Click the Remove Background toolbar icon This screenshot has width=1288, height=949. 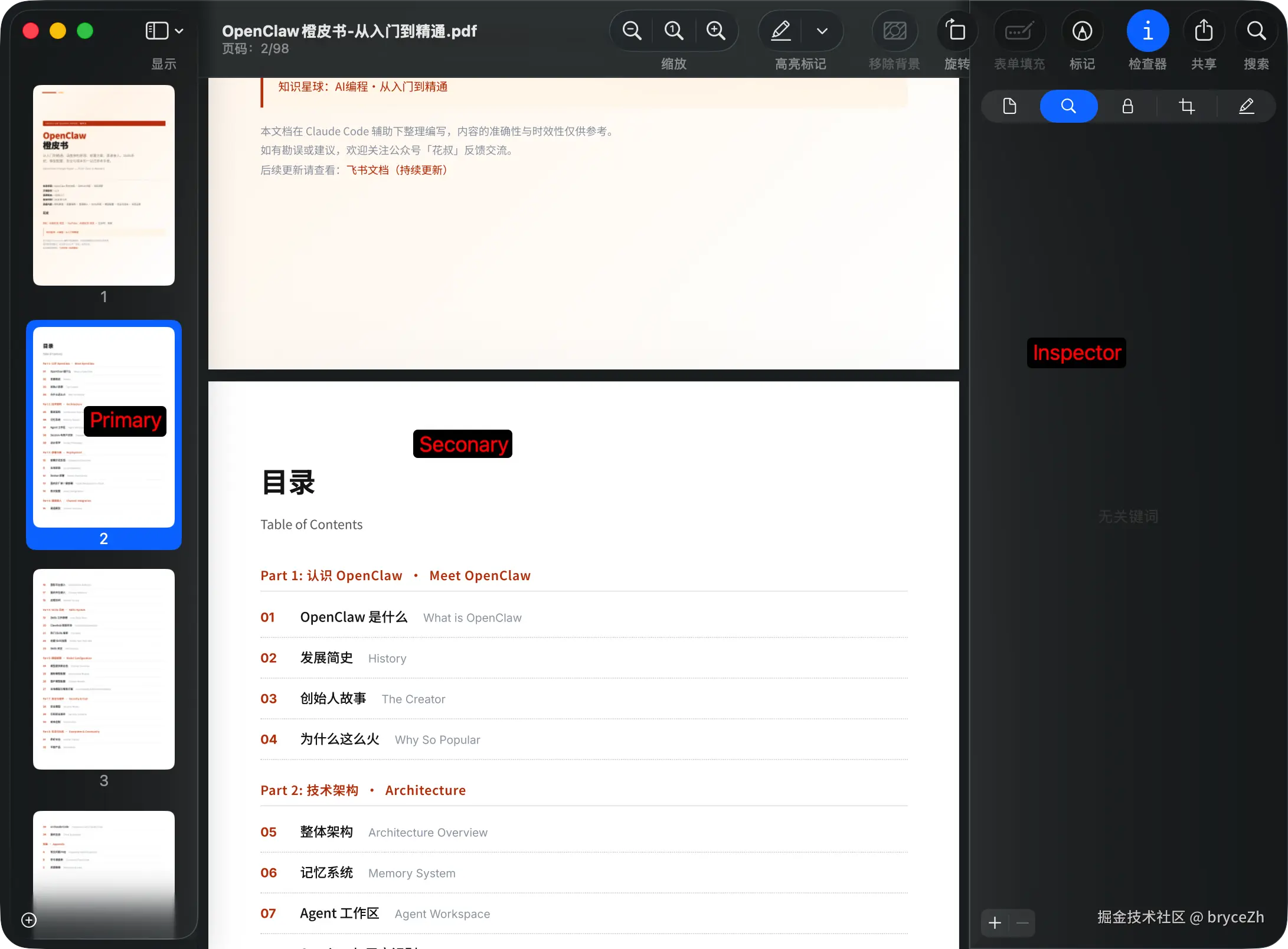click(894, 31)
